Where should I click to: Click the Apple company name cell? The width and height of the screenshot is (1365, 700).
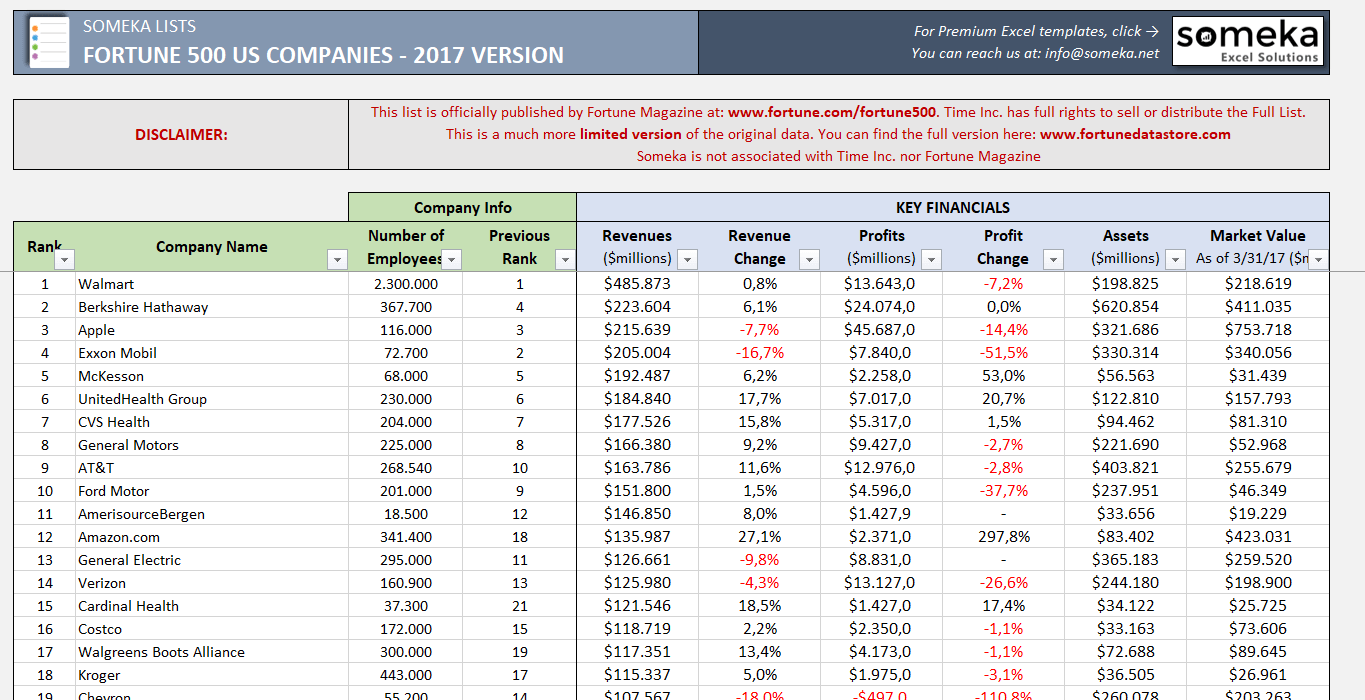click(212, 330)
